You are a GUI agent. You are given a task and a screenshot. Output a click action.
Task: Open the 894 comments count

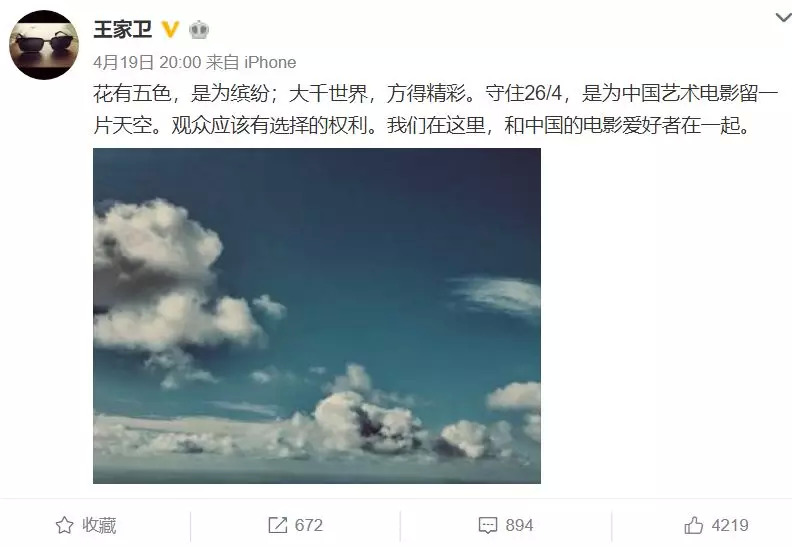(x=519, y=525)
